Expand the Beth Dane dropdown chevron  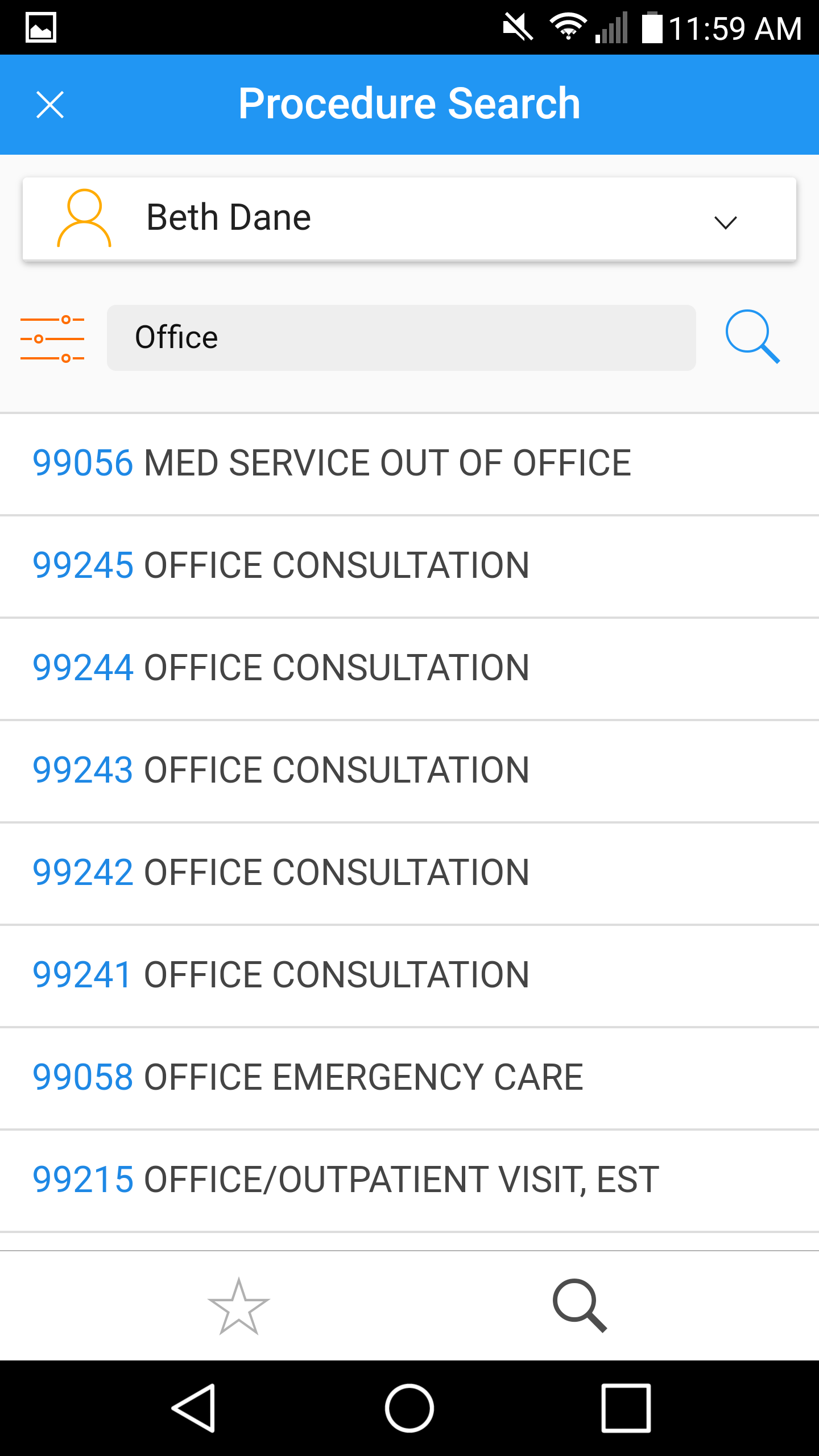point(725,222)
